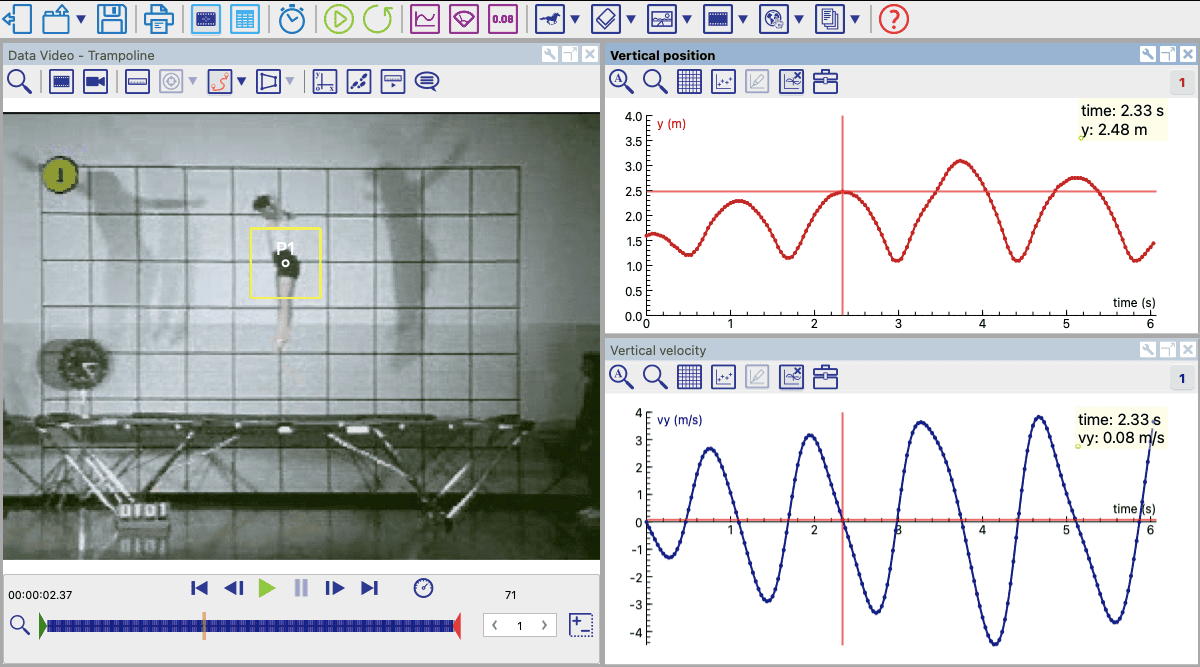Viewport: 1200px width, 667px height.
Task: Select the Data Video - Trampoline title bar
Action: coord(82,55)
